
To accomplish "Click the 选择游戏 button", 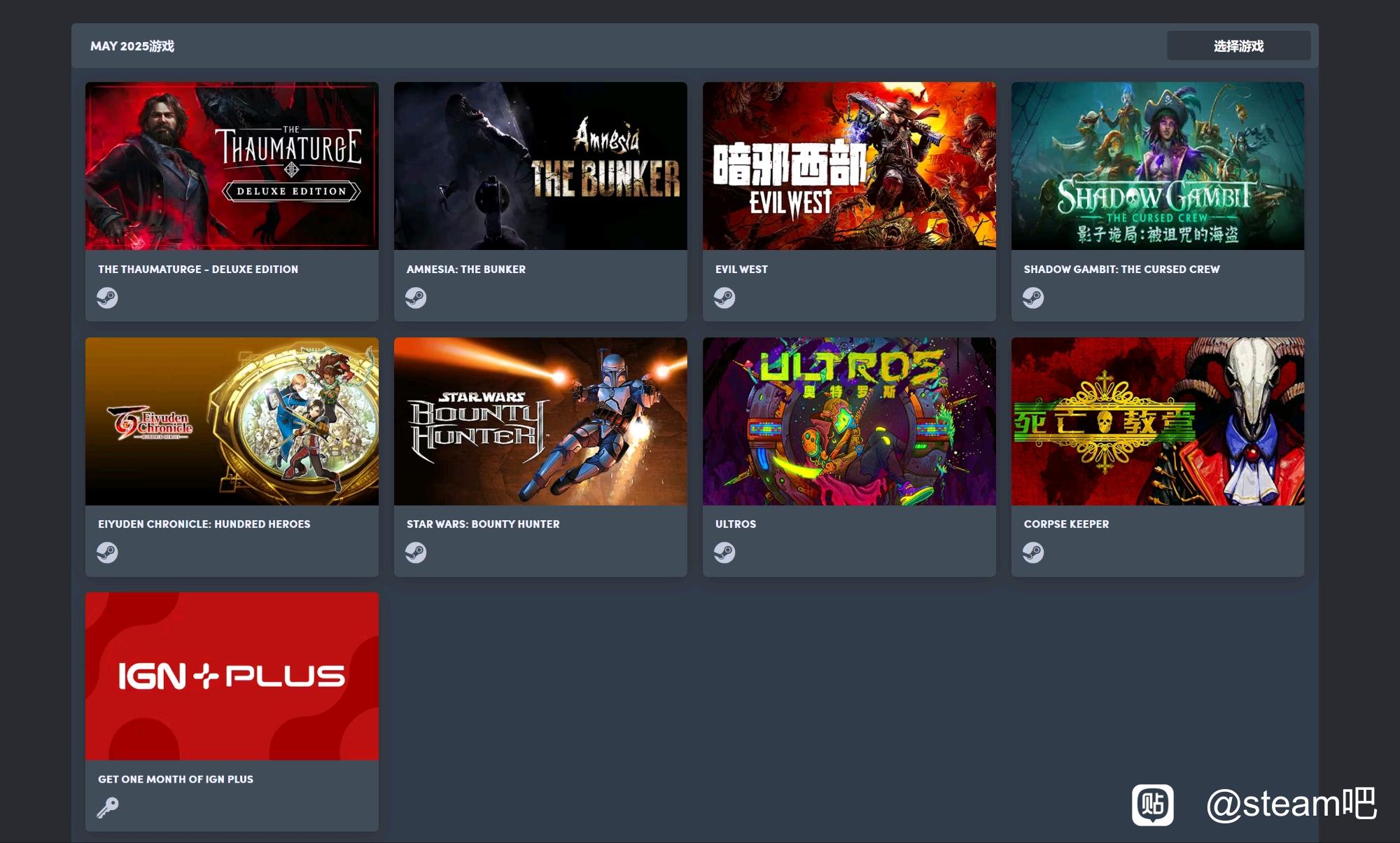I will (1238, 46).
